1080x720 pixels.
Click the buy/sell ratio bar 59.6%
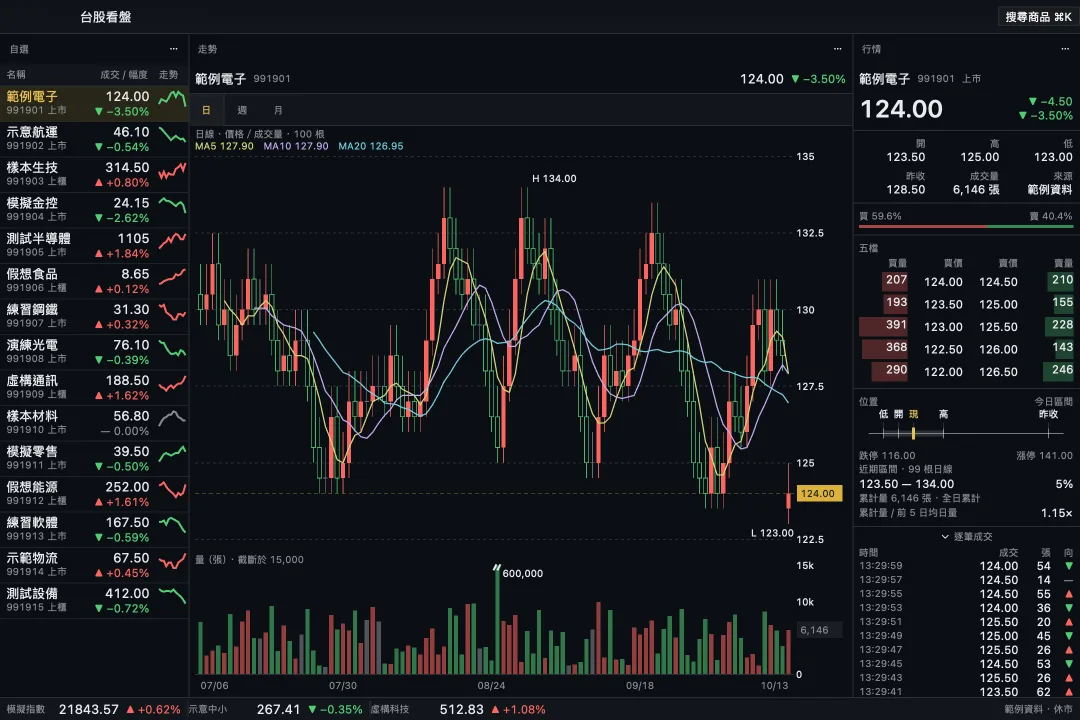966,226
